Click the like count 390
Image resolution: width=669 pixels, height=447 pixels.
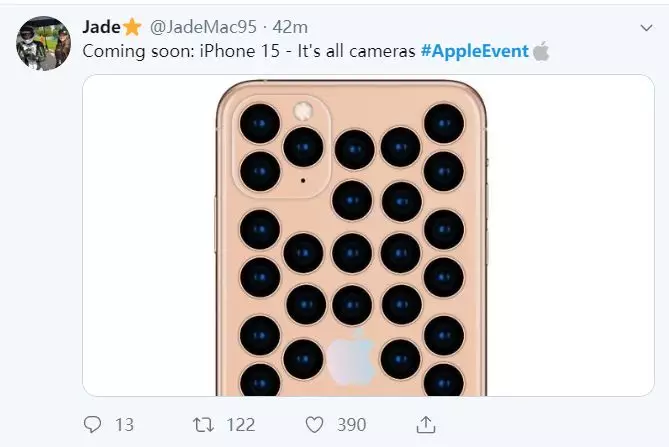(x=351, y=425)
